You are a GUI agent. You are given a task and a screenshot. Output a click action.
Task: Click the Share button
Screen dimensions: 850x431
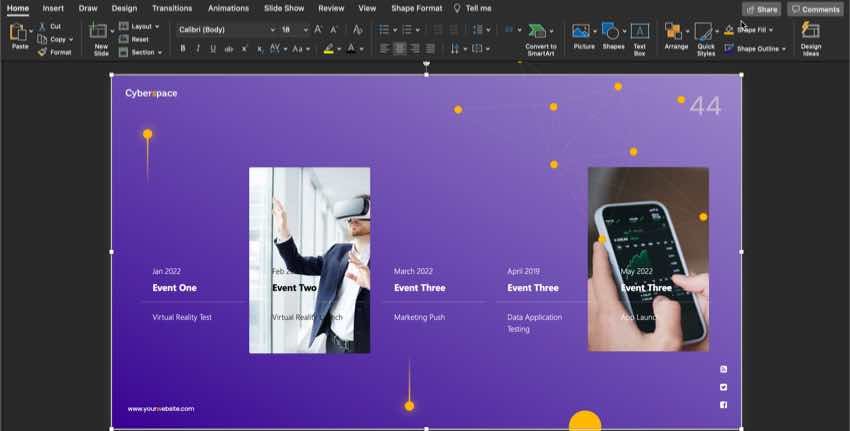tap(761, 9)
